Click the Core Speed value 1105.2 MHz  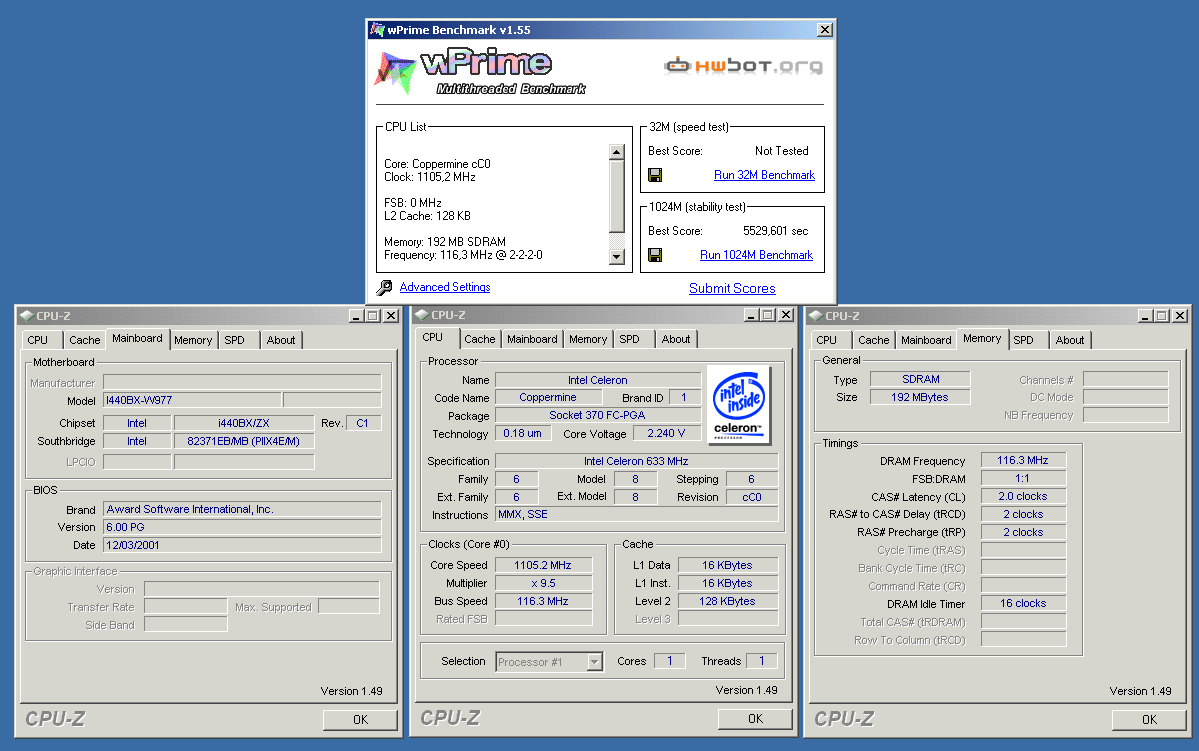(x=543, y=565)
